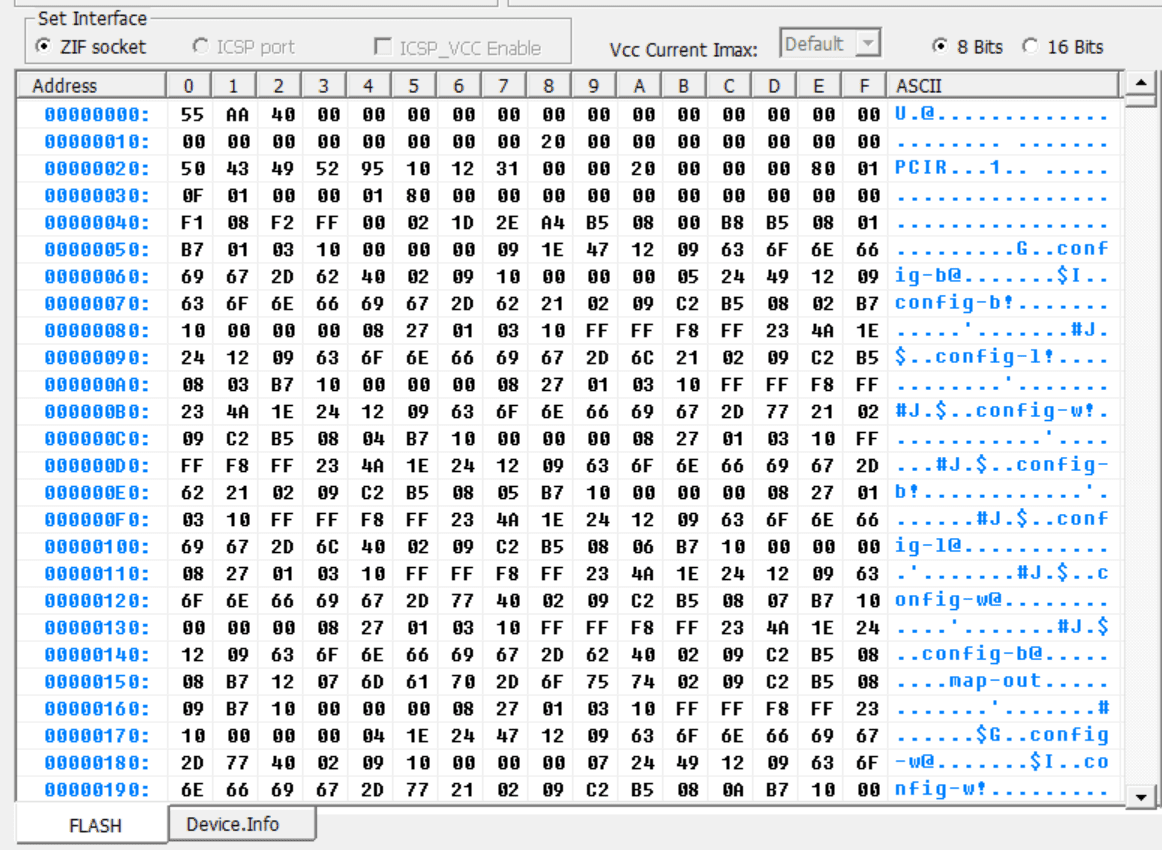Screen dimensions: 1162x850
Task: Tick the ICSP_VCC Enable checkbox
Action: click(x=382, y=47)
